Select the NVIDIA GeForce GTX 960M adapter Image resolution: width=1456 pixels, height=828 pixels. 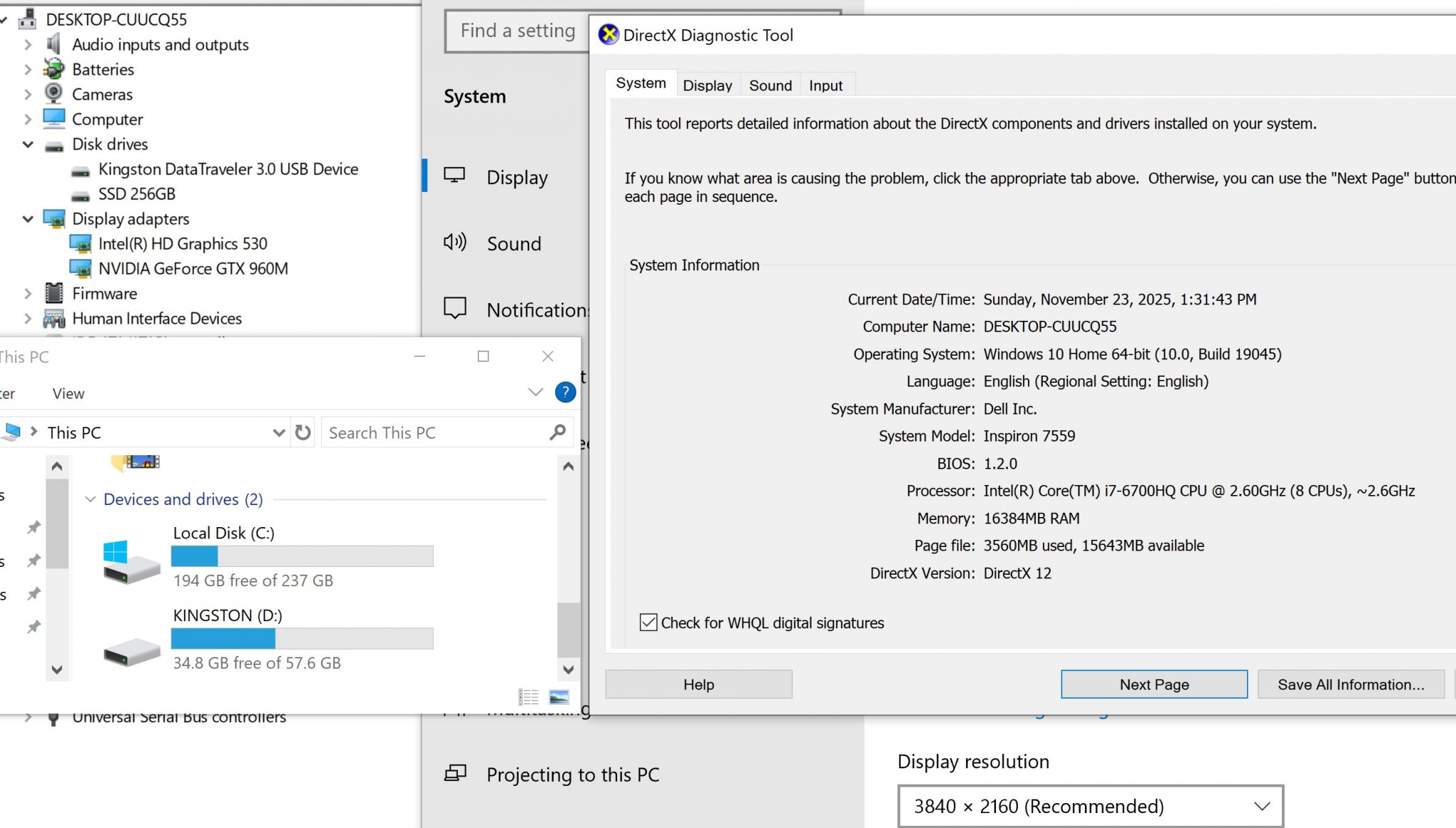[193, 269]
